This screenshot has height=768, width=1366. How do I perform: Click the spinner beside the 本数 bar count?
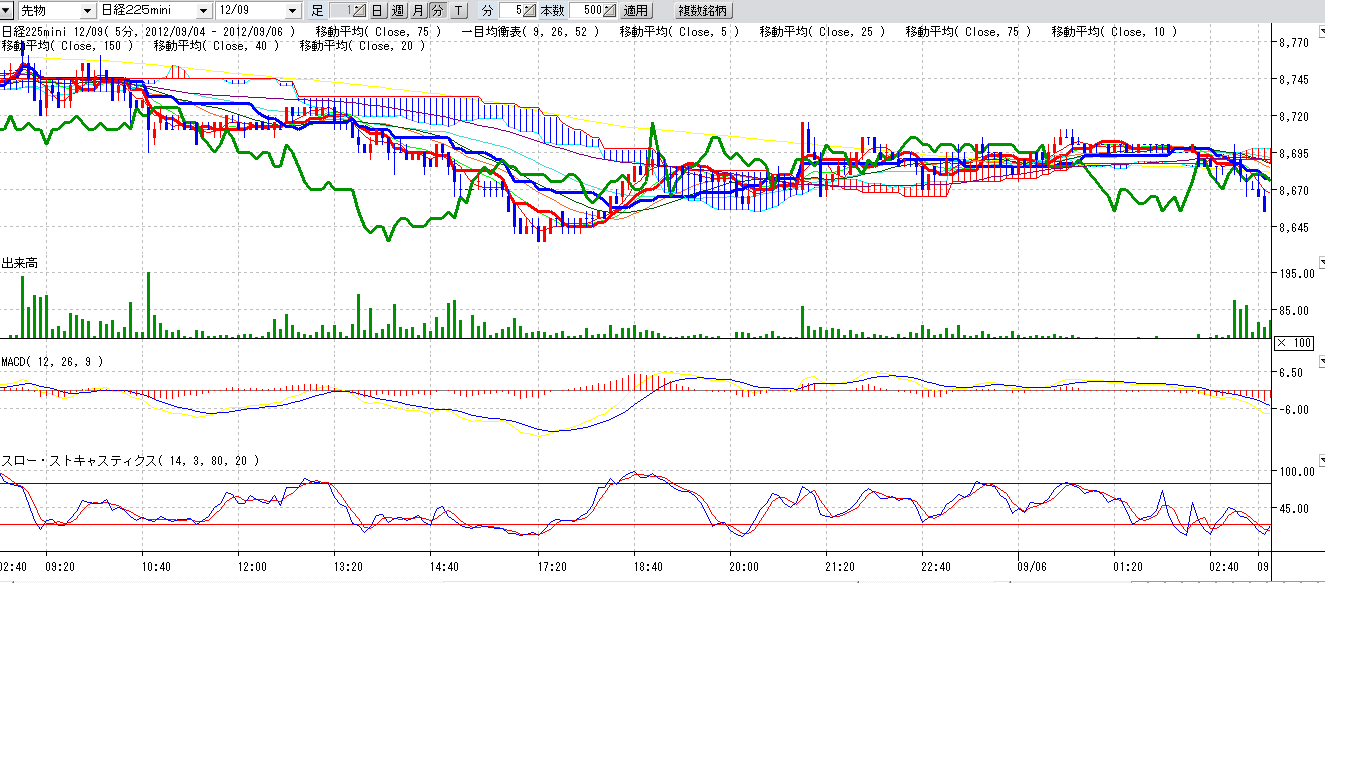(x=610, y=10)
